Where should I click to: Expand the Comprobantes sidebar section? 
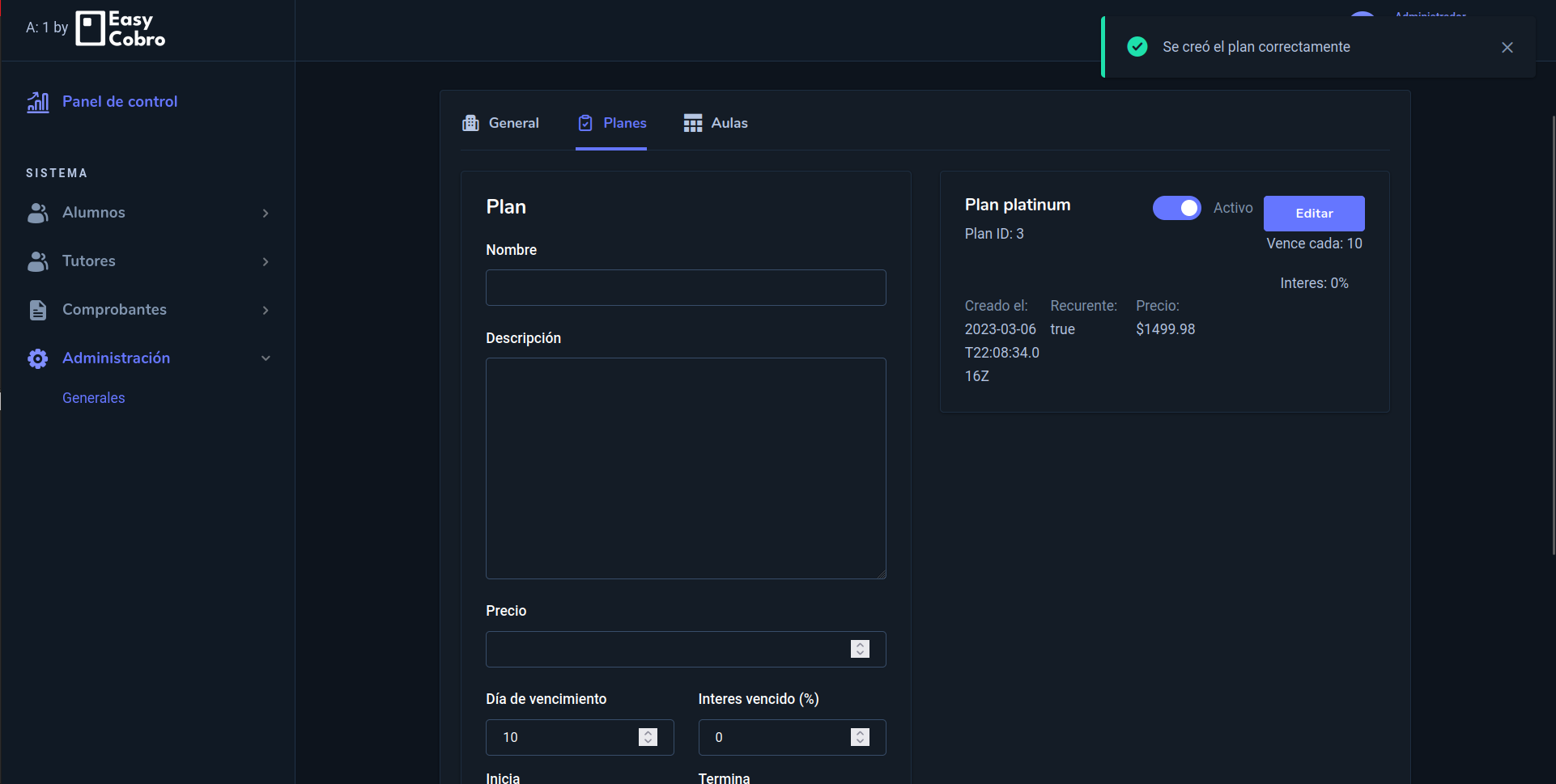pyautogui.click(x=266, y=310)
